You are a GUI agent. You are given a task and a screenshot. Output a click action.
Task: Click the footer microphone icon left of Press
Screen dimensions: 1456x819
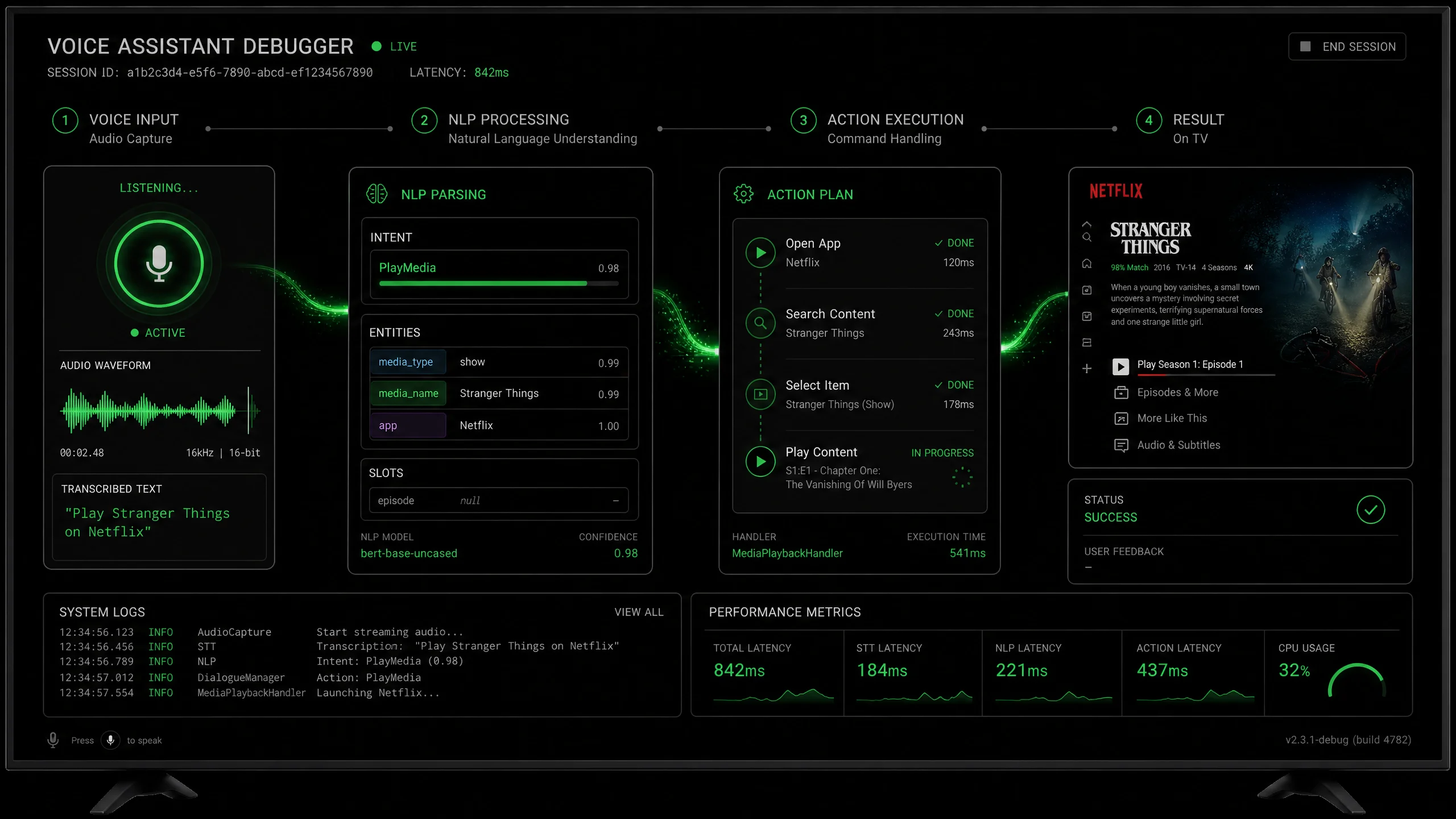[53, 740]
